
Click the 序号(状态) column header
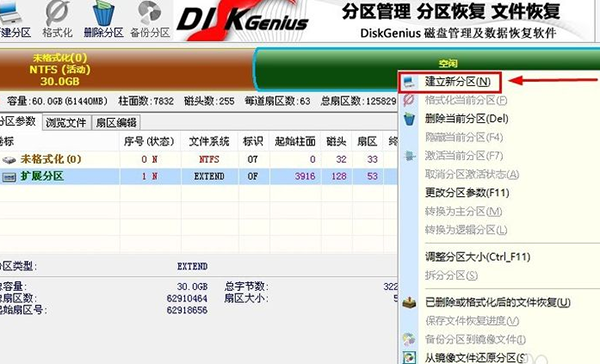tap(149, 142)
